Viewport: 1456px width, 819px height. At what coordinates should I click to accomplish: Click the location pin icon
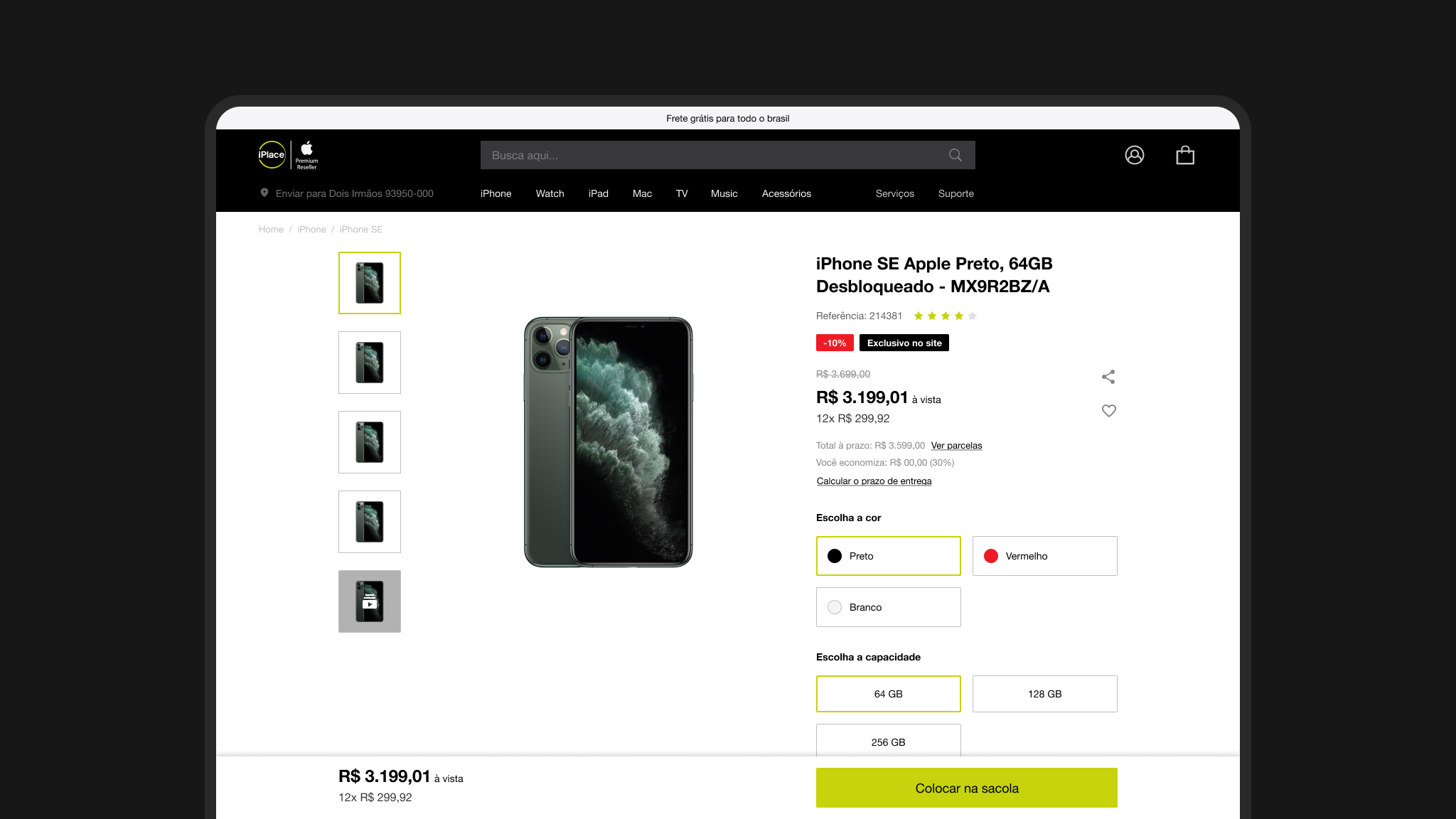[264, 193]
